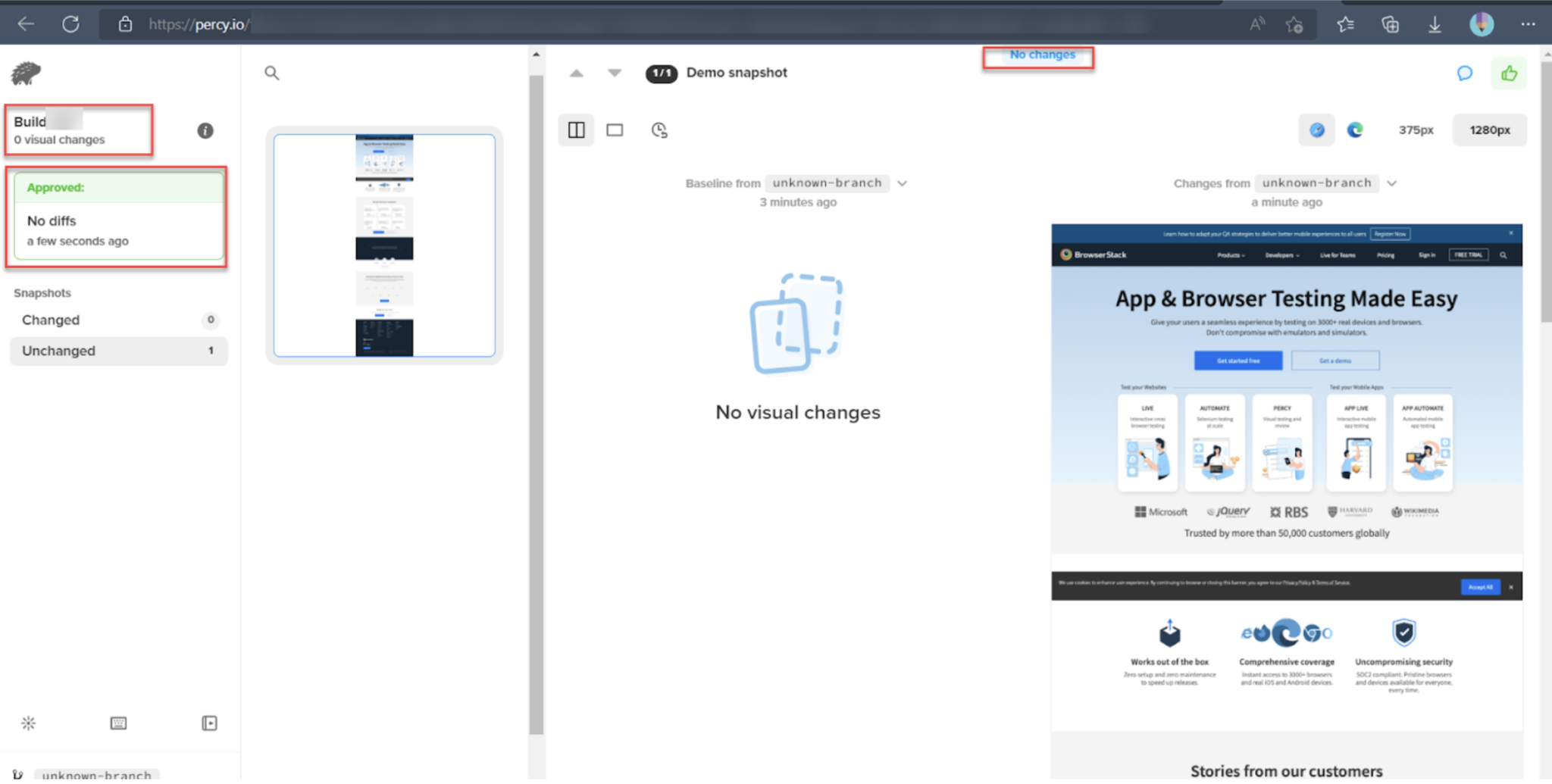Click the Percy logo in the sidebar
The image size is (1552, 784).
(x=25, y=73)
